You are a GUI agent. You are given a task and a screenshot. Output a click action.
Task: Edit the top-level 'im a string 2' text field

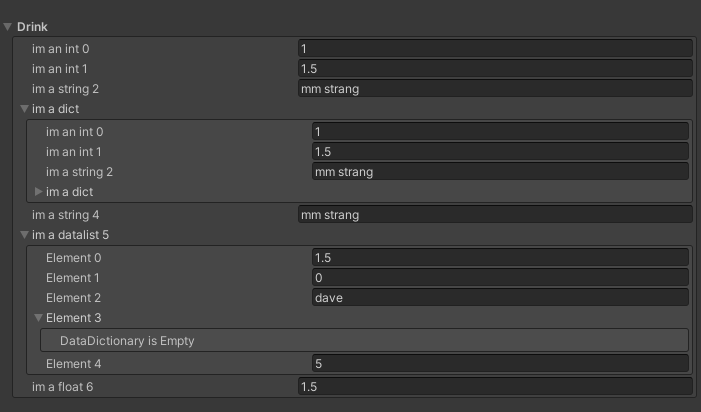click(x=495, y=89)
